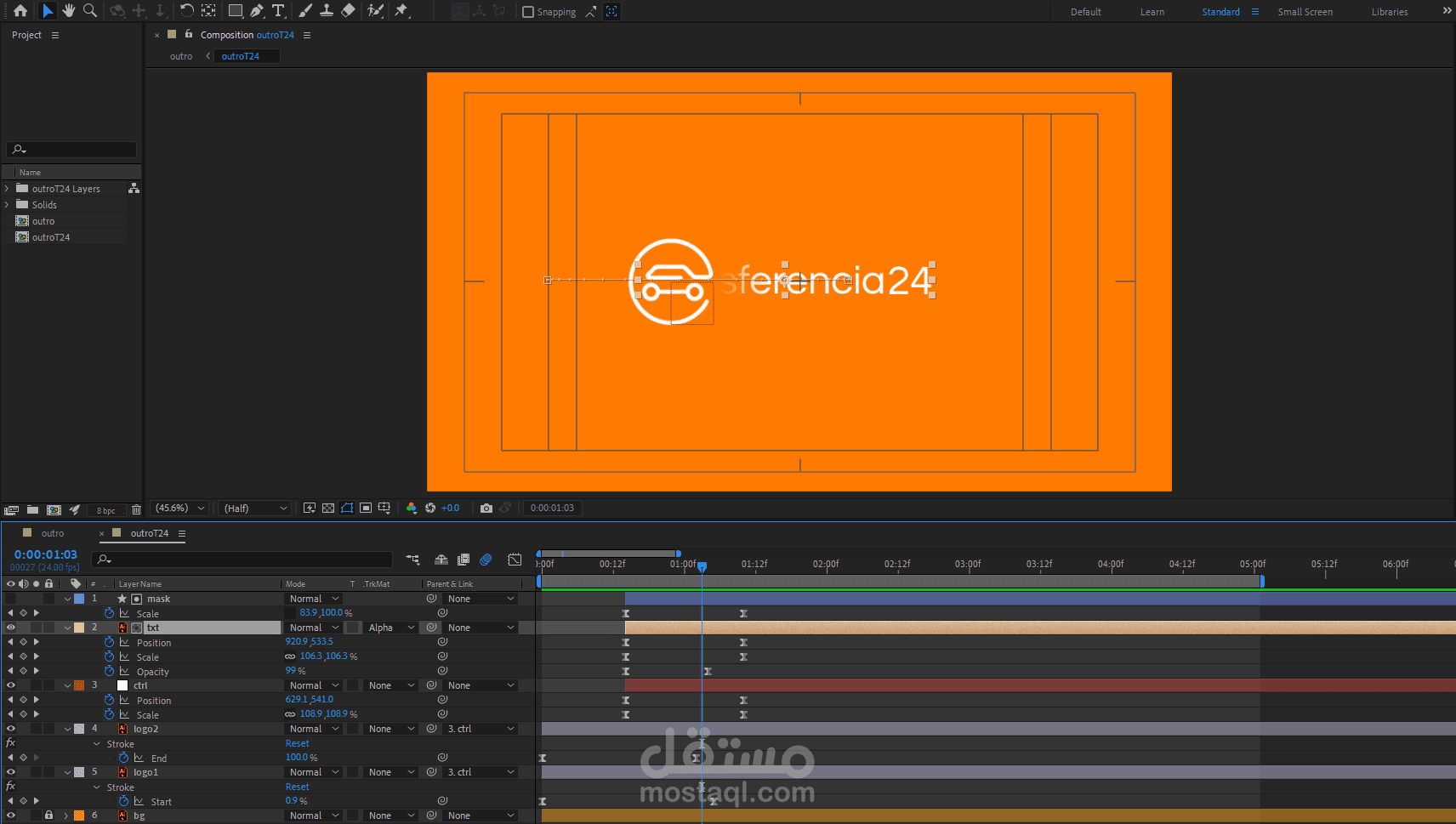Image resolution: width=1456 pixels, height=824 pixels.
Task: Open the Graph Editor in timeline
Action: click(x=515, y=560)
